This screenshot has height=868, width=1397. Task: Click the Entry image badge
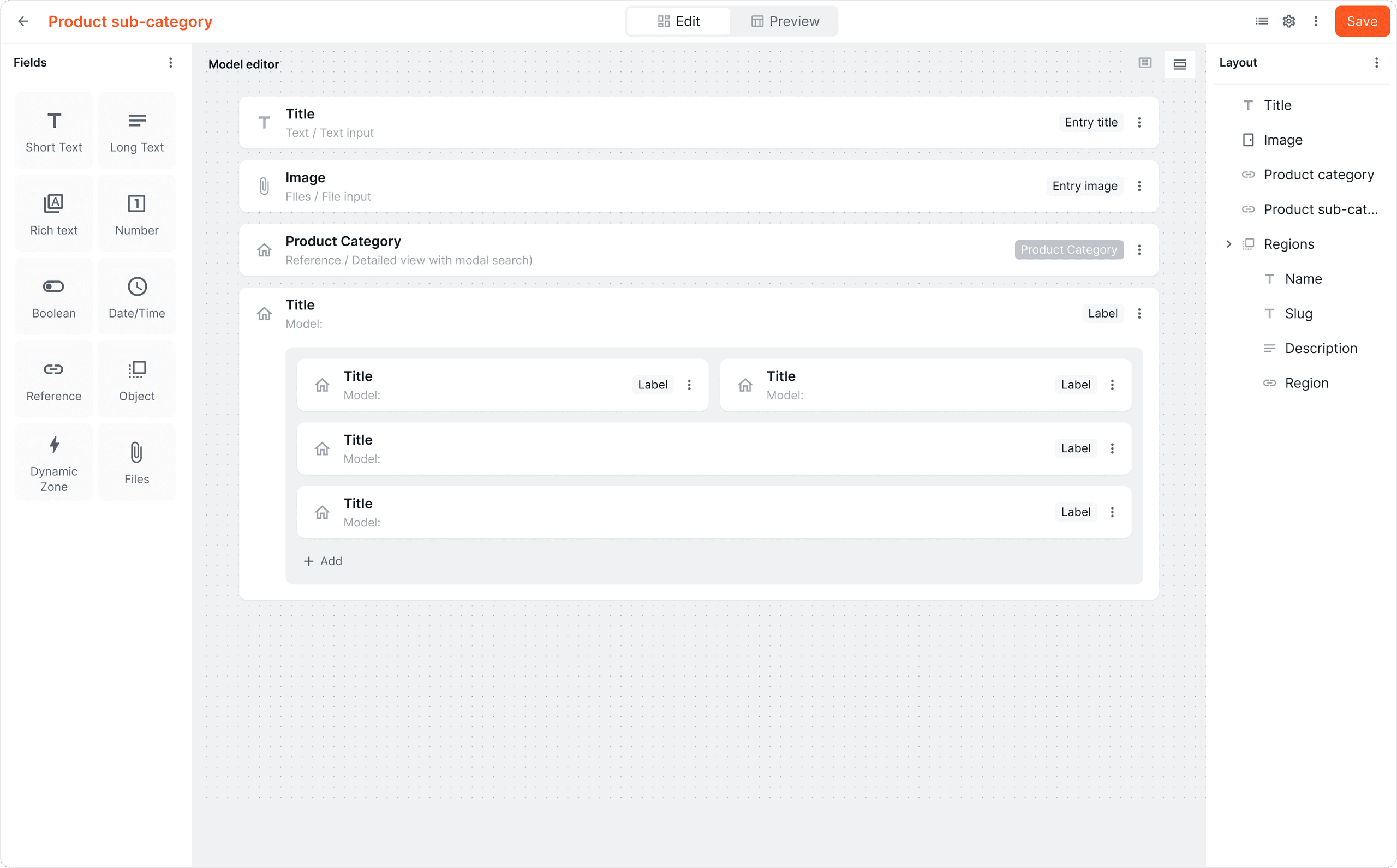coord(1085,186)
